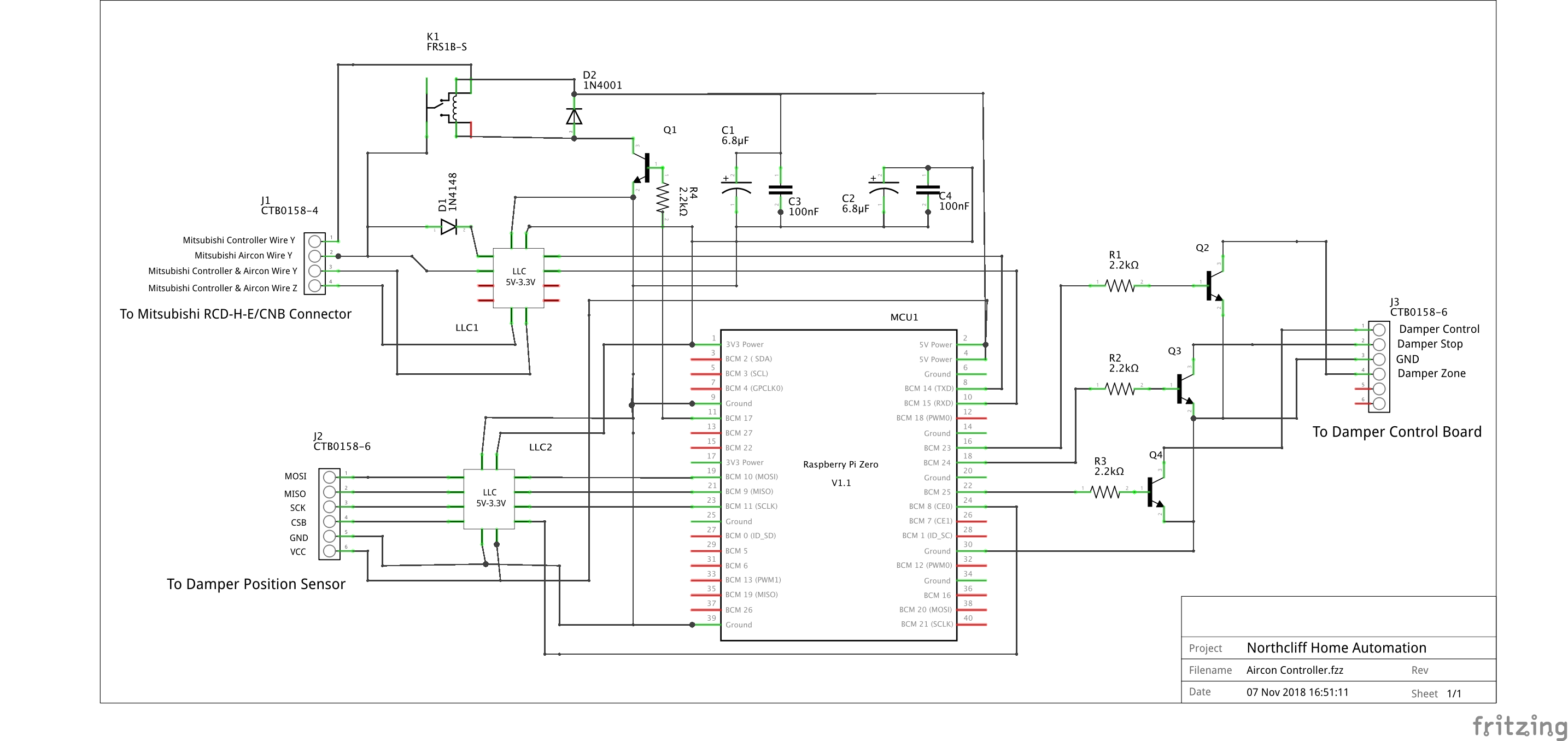Select the J3 'CTB0158-6' part label

1418,312
